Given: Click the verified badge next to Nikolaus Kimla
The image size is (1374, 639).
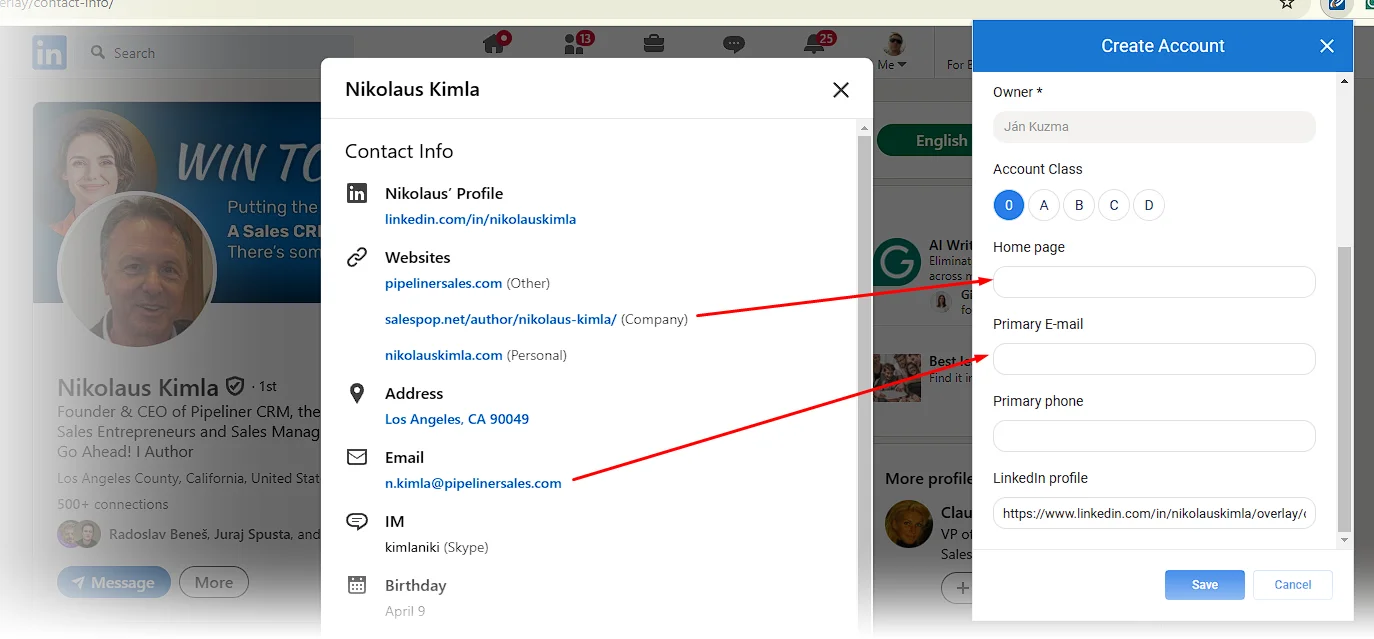Looking at the screenshot, I should [x=235, y=386].
